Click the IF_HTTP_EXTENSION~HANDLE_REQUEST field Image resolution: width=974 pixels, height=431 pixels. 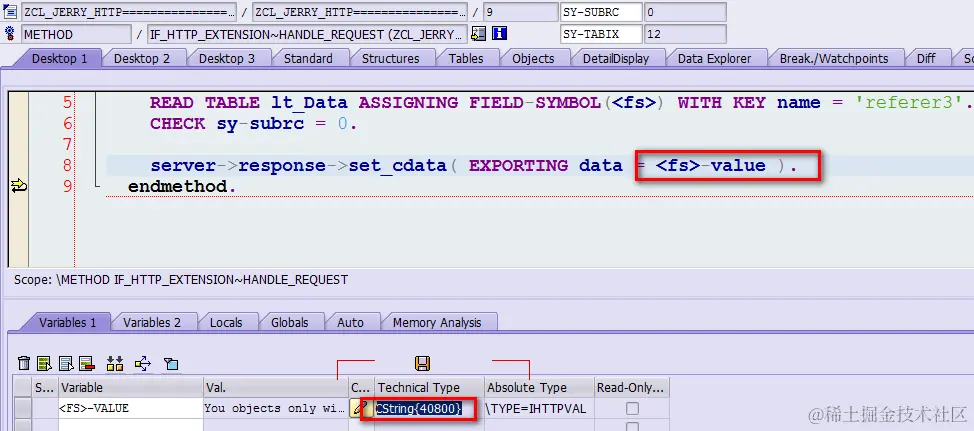307,34
